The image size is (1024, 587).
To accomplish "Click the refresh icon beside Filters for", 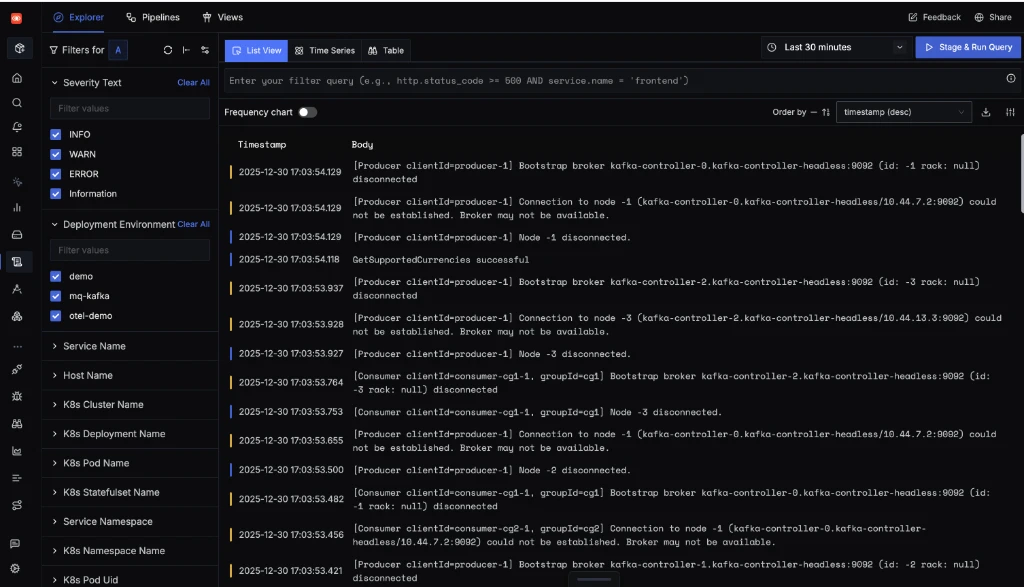I will [x=168, y=49].
